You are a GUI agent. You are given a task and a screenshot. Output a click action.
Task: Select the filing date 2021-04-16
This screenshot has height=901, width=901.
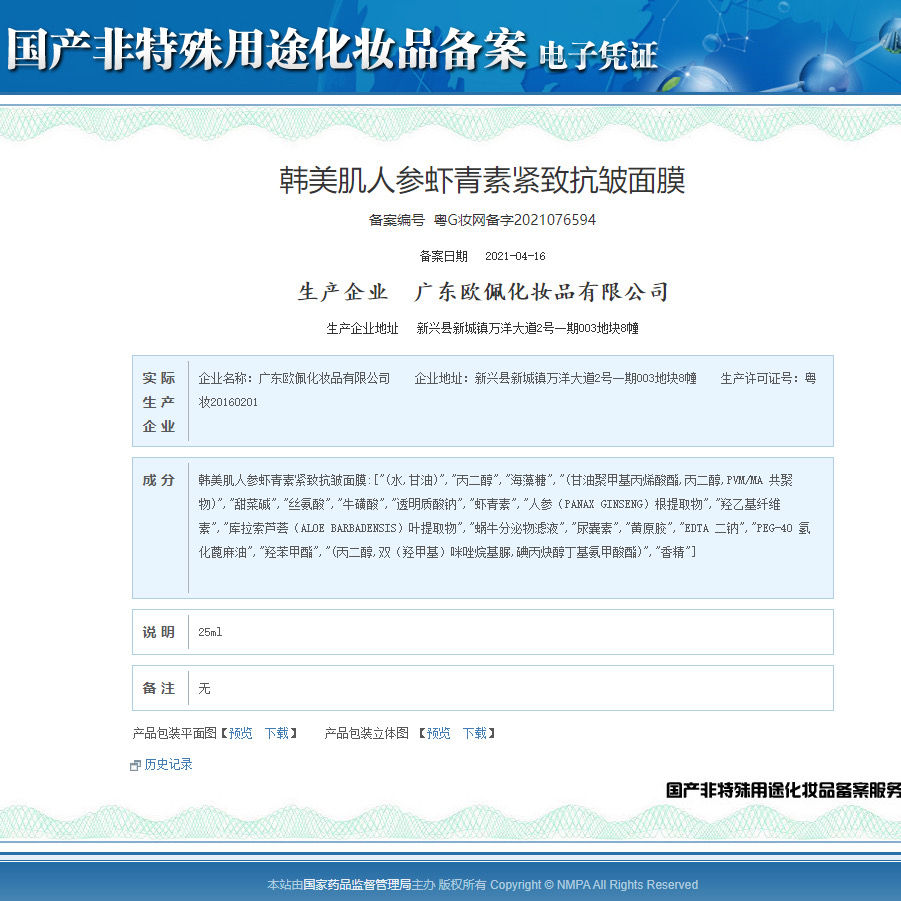515,256
